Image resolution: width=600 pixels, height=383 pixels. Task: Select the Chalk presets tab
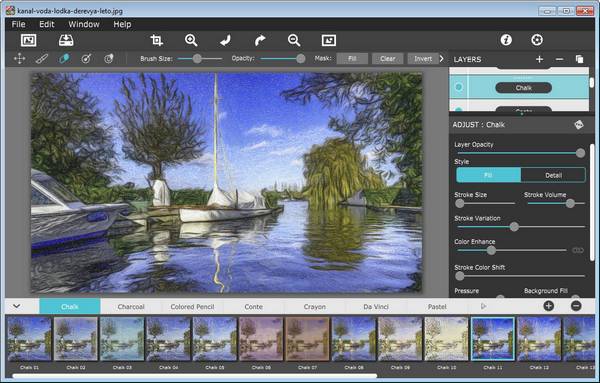click(70, 306)
